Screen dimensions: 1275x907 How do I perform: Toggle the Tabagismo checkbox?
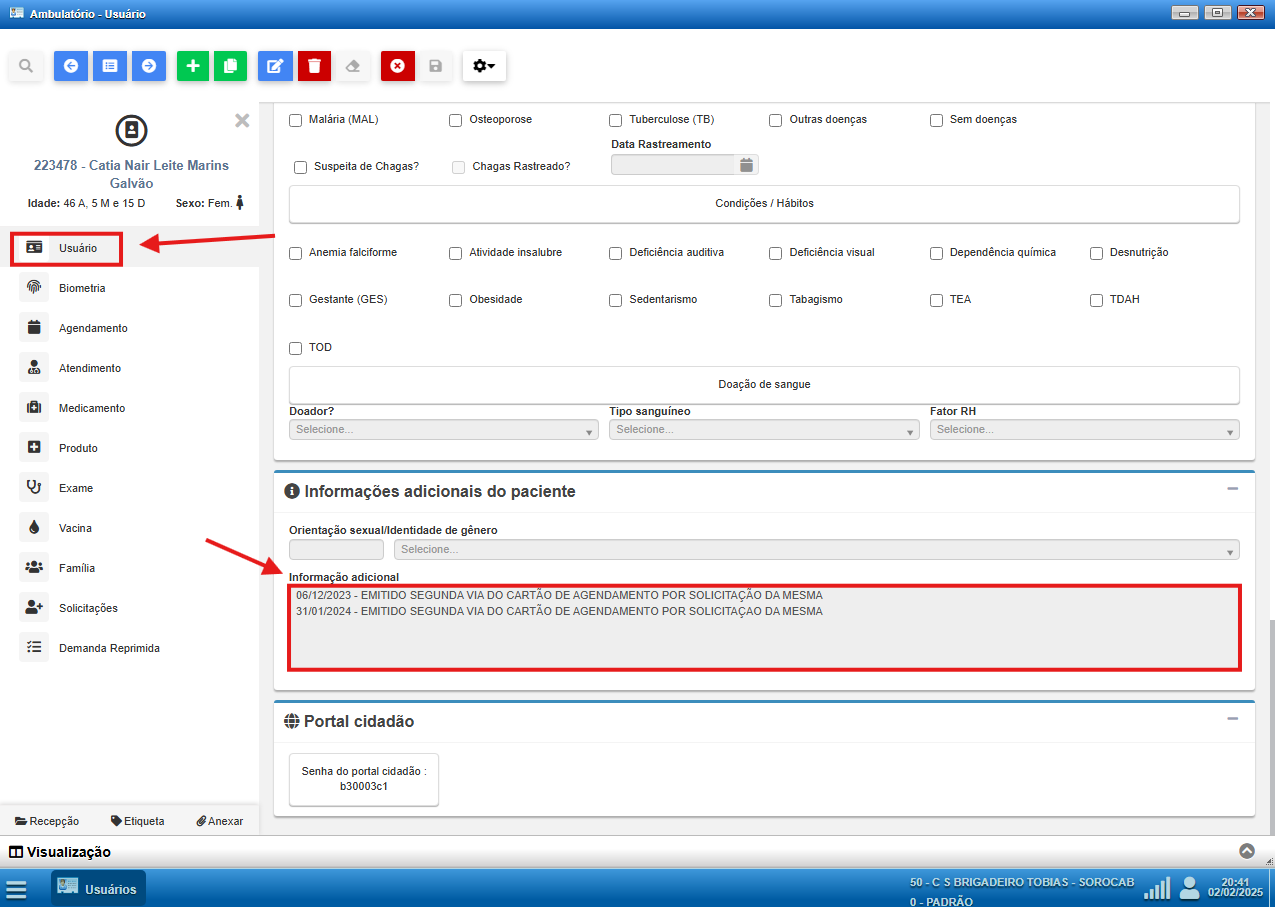point(776,300)
